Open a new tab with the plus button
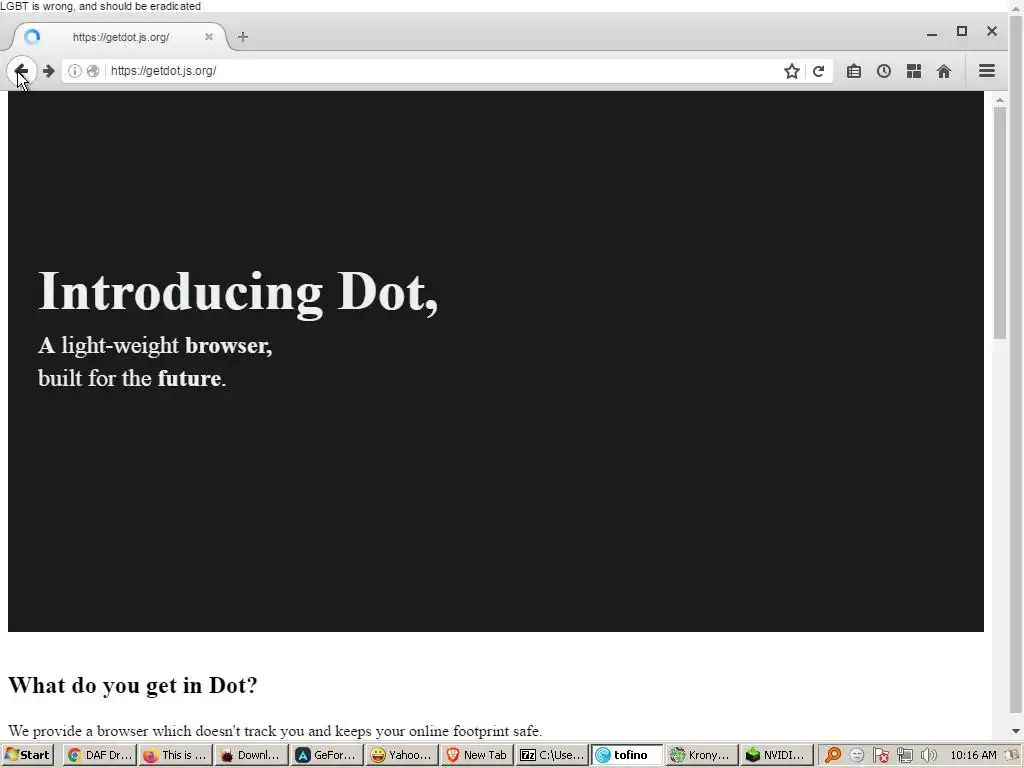 click(243, 37)
